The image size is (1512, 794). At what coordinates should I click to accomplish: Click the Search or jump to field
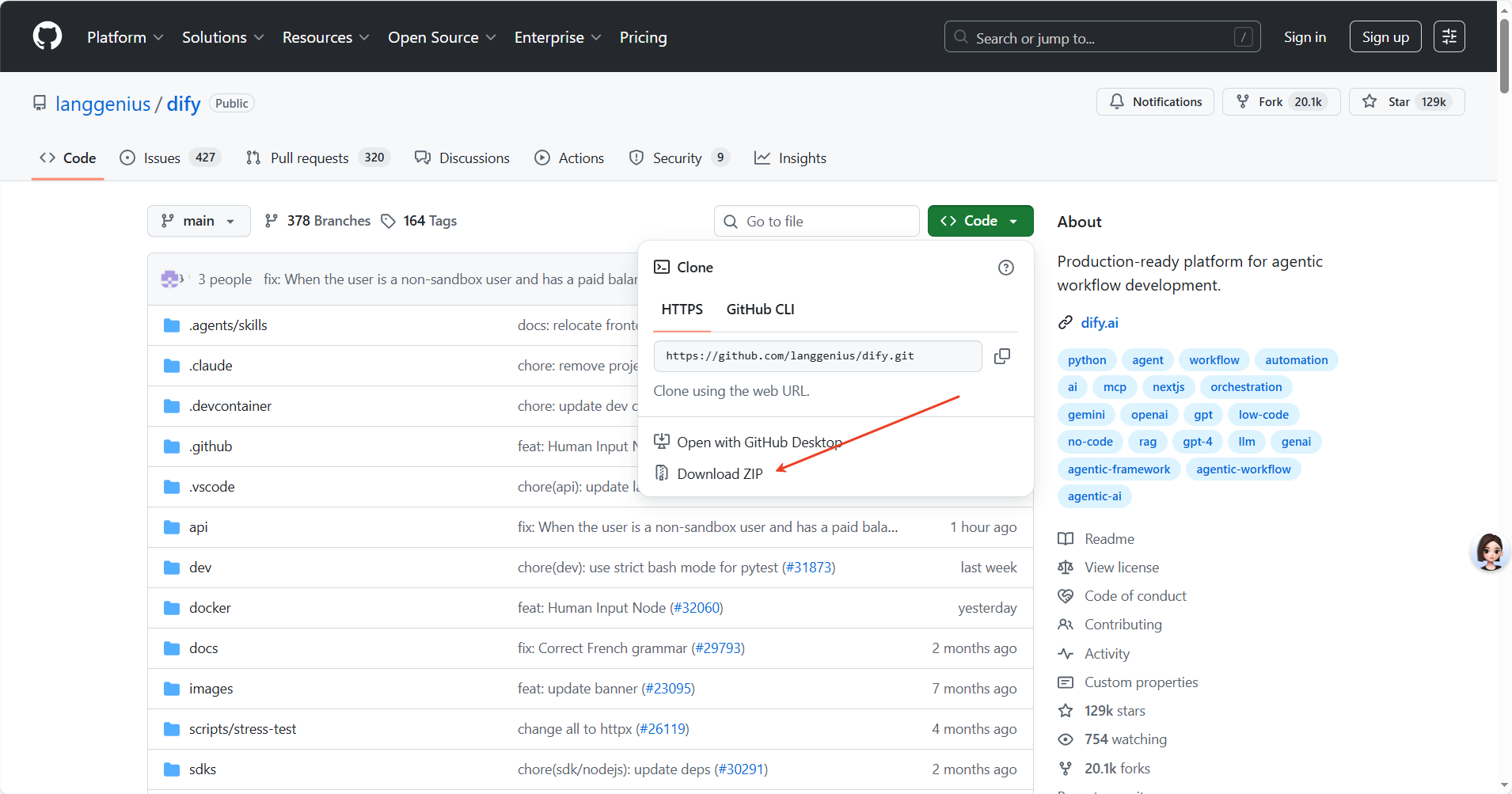(1102, 37)
